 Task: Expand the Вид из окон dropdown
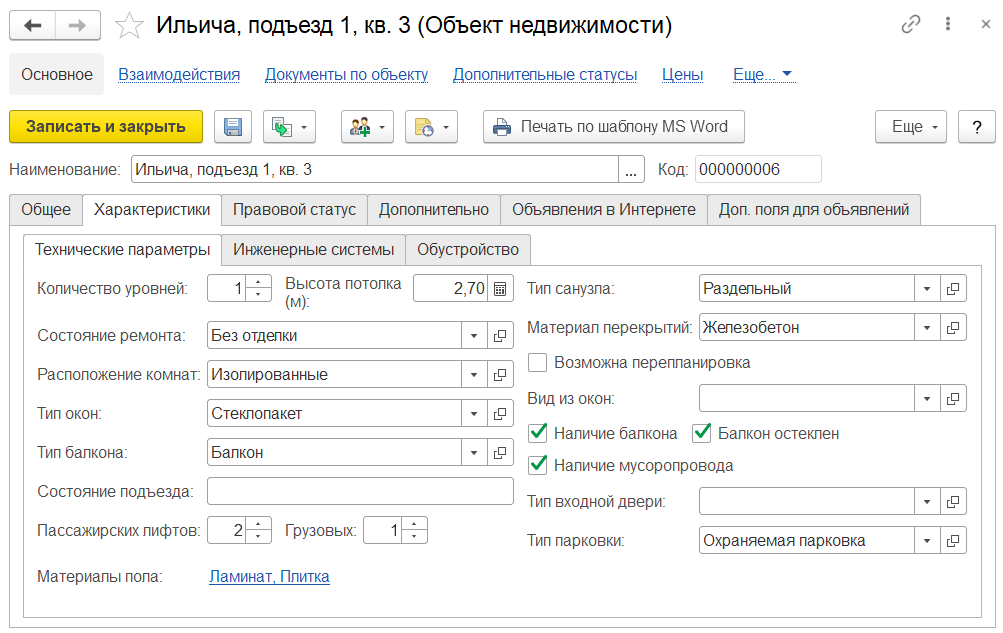927,399
